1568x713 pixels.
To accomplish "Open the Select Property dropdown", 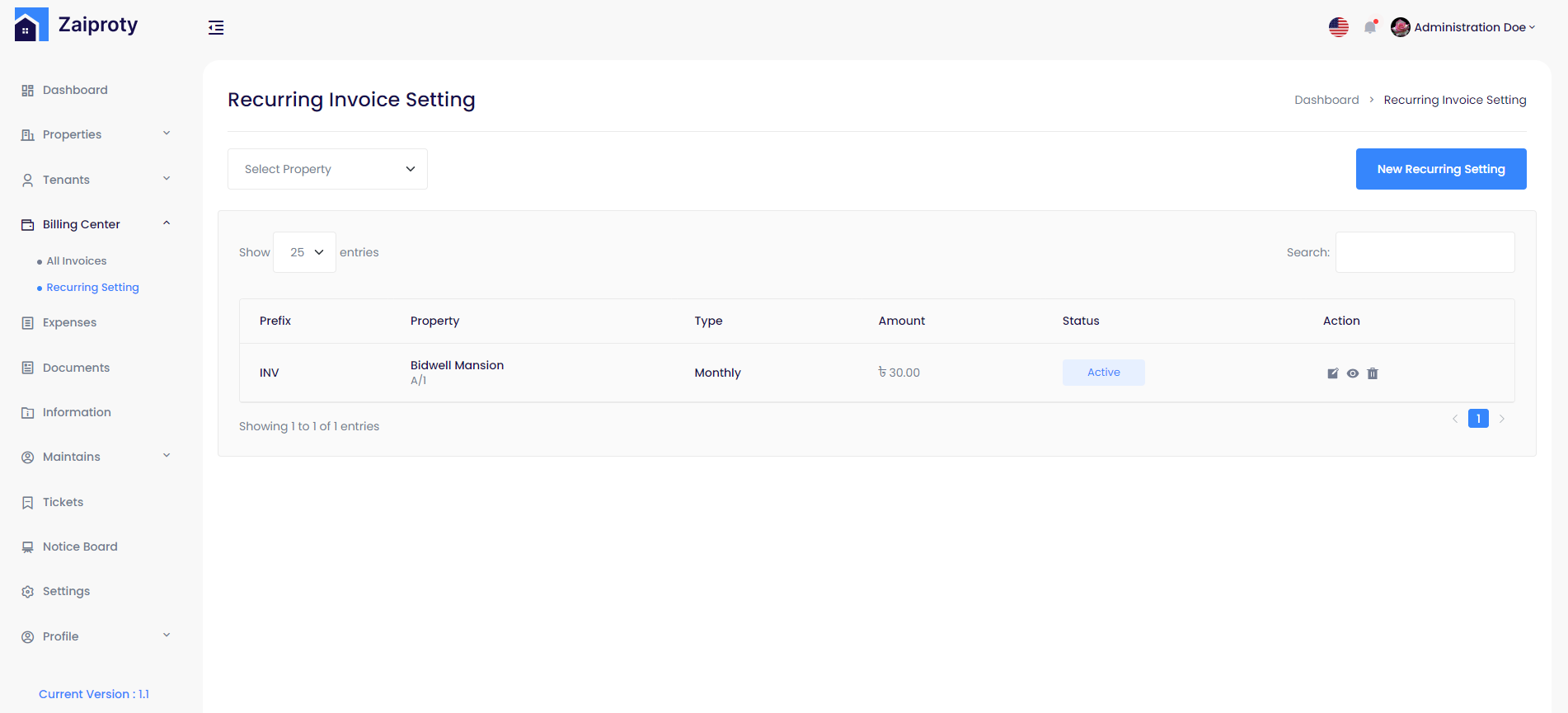I will tap(327, 169).
